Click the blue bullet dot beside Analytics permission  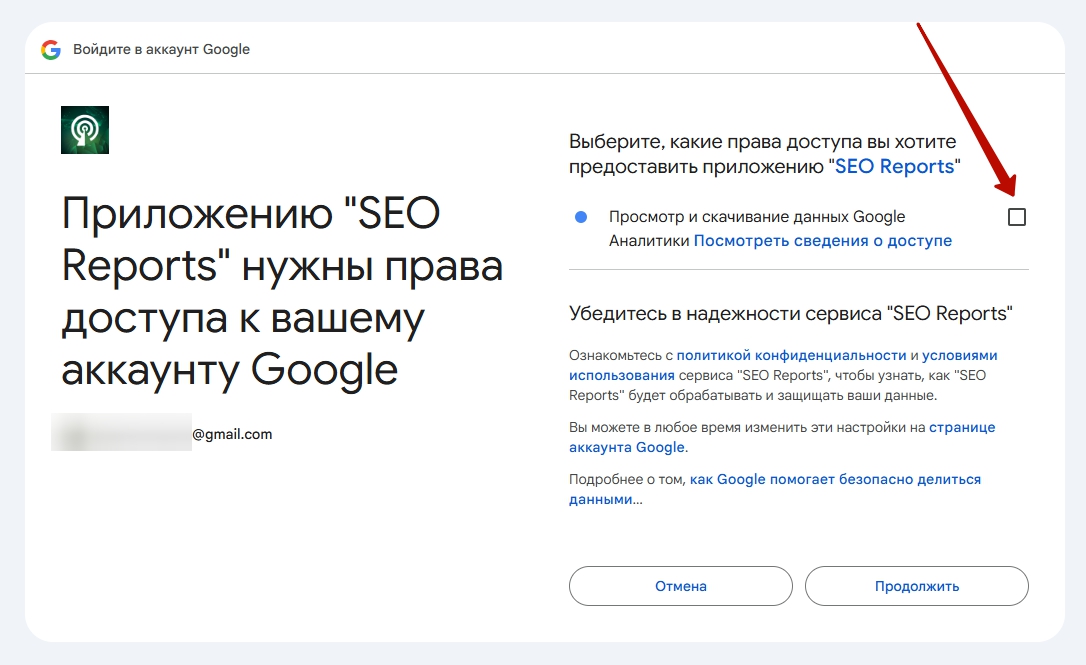[x=581, y=218]
